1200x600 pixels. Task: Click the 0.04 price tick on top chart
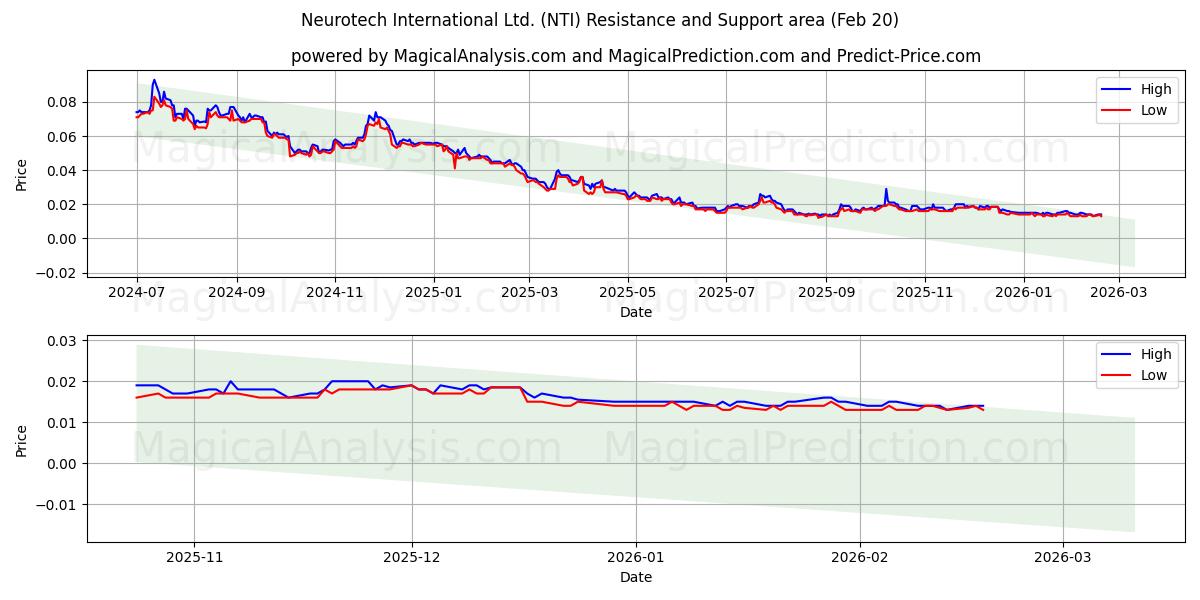(63, 170)
